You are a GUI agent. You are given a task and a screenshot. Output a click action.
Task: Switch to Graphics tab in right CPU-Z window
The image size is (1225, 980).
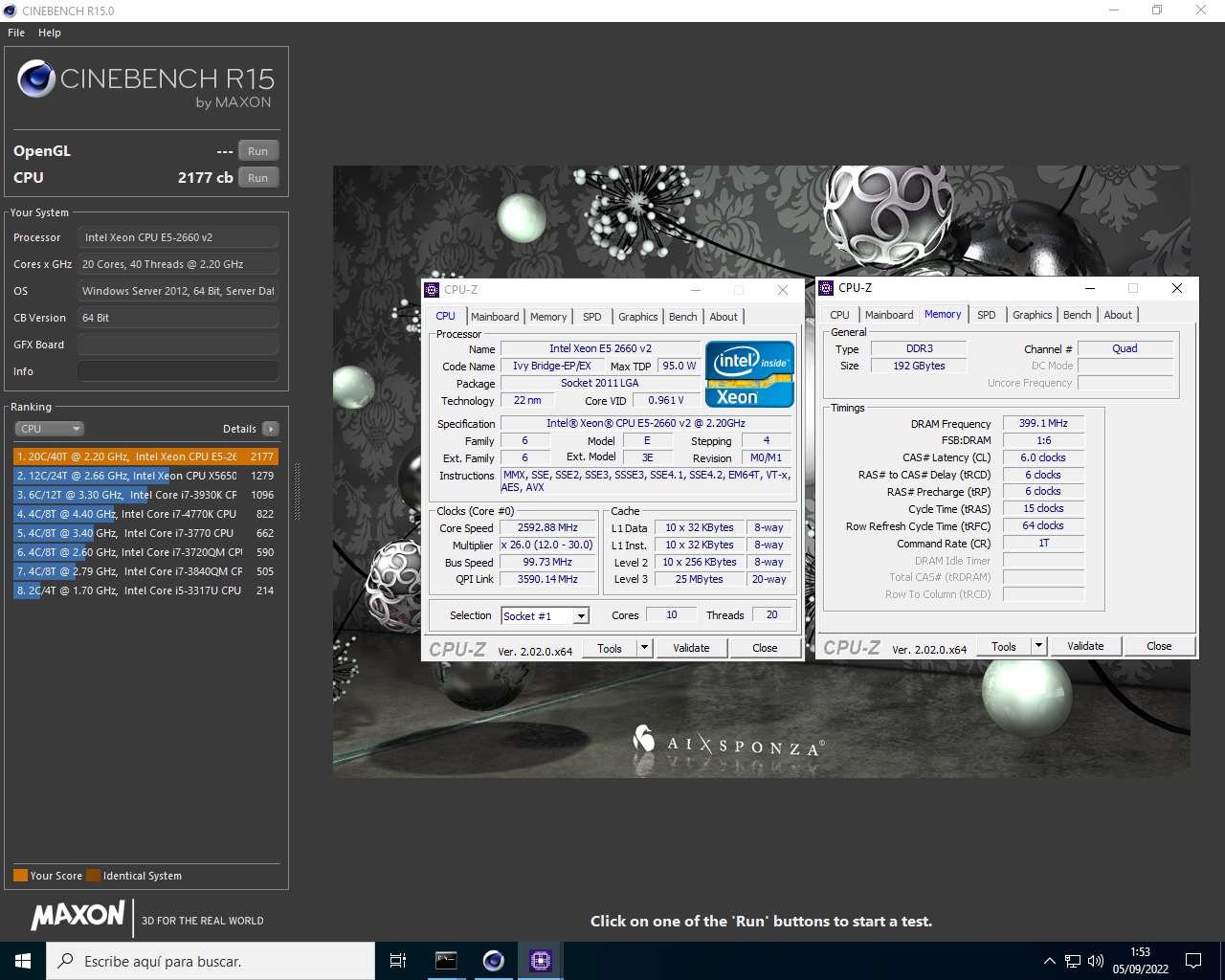click(x=1033, y=315)
